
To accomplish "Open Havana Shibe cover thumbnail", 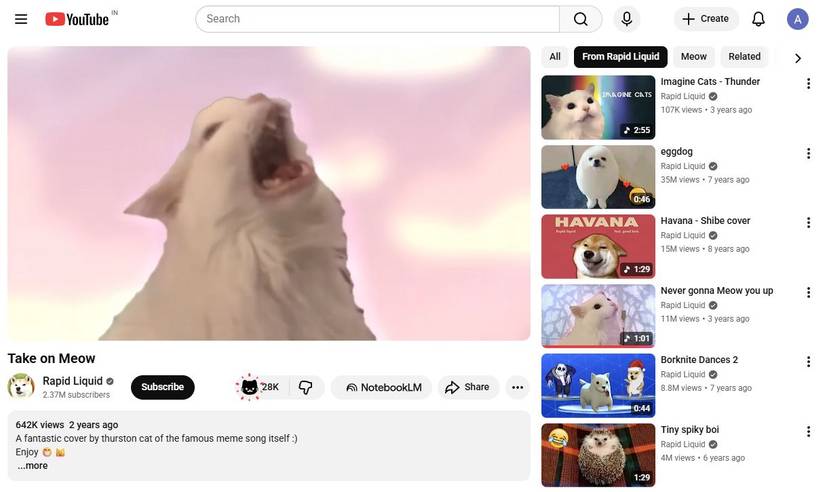I will click(598, 246).
